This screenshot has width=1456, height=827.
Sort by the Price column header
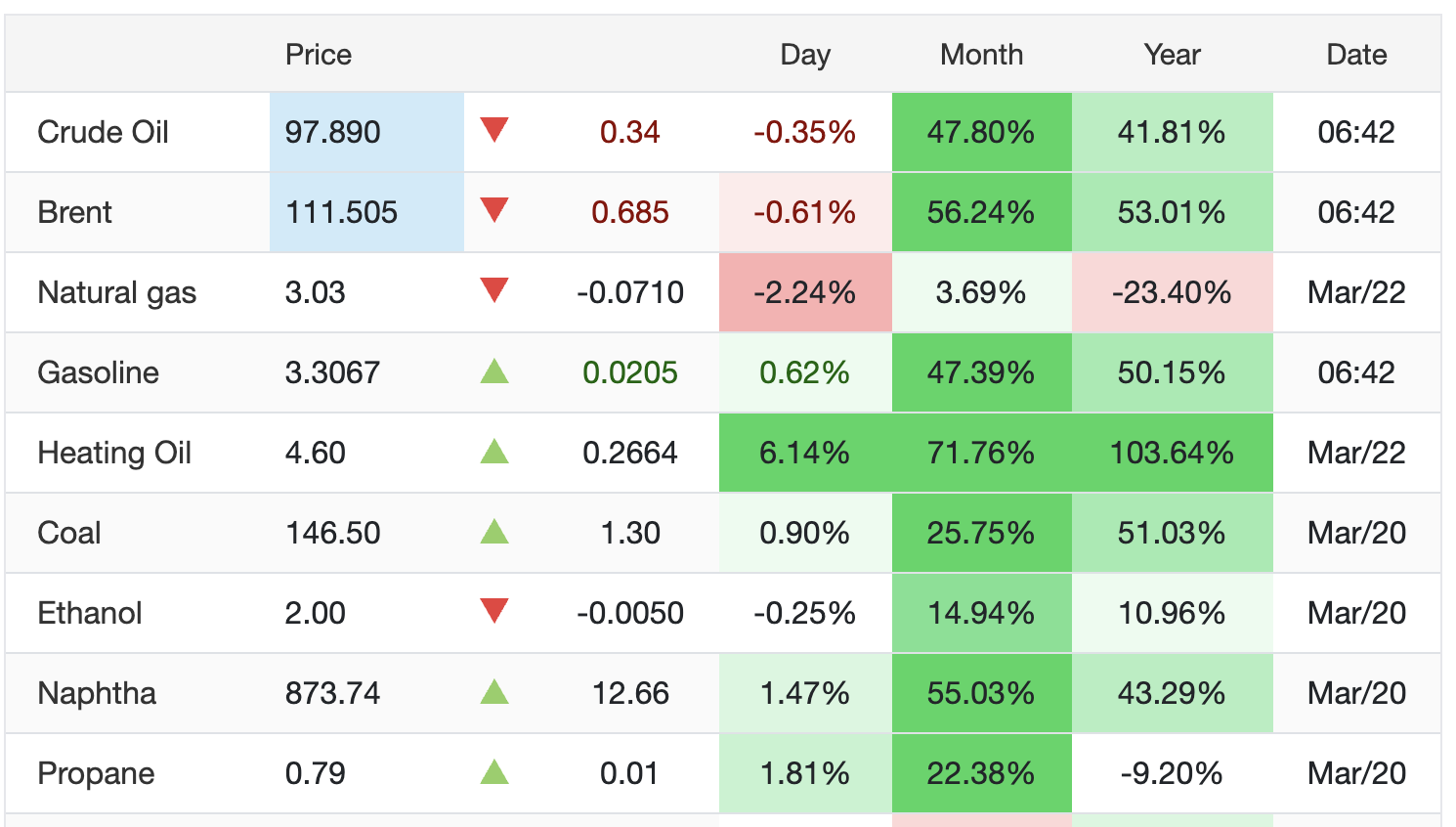[x=318, y=55]
